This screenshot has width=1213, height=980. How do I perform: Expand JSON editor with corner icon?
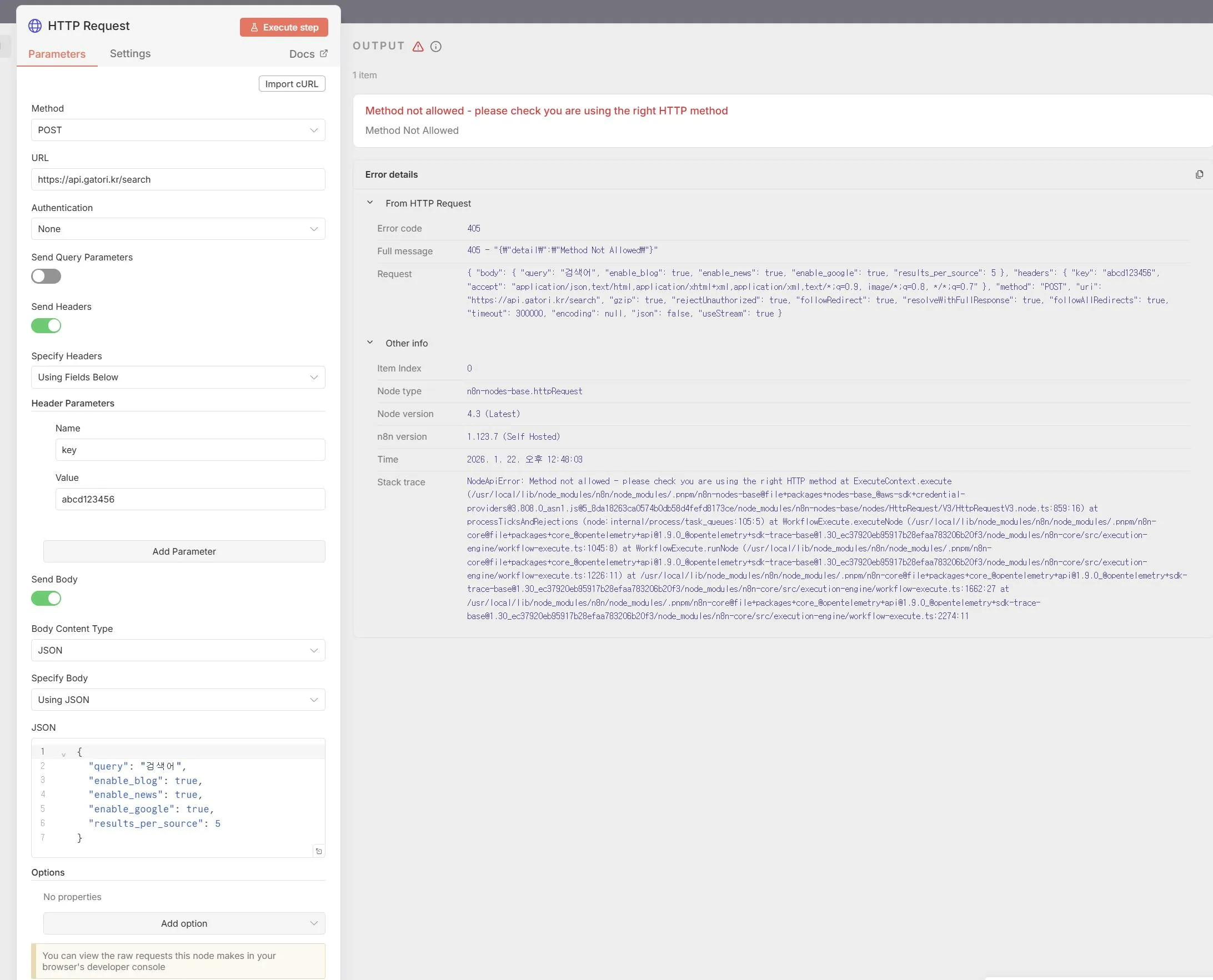click(x=318, y=851)
